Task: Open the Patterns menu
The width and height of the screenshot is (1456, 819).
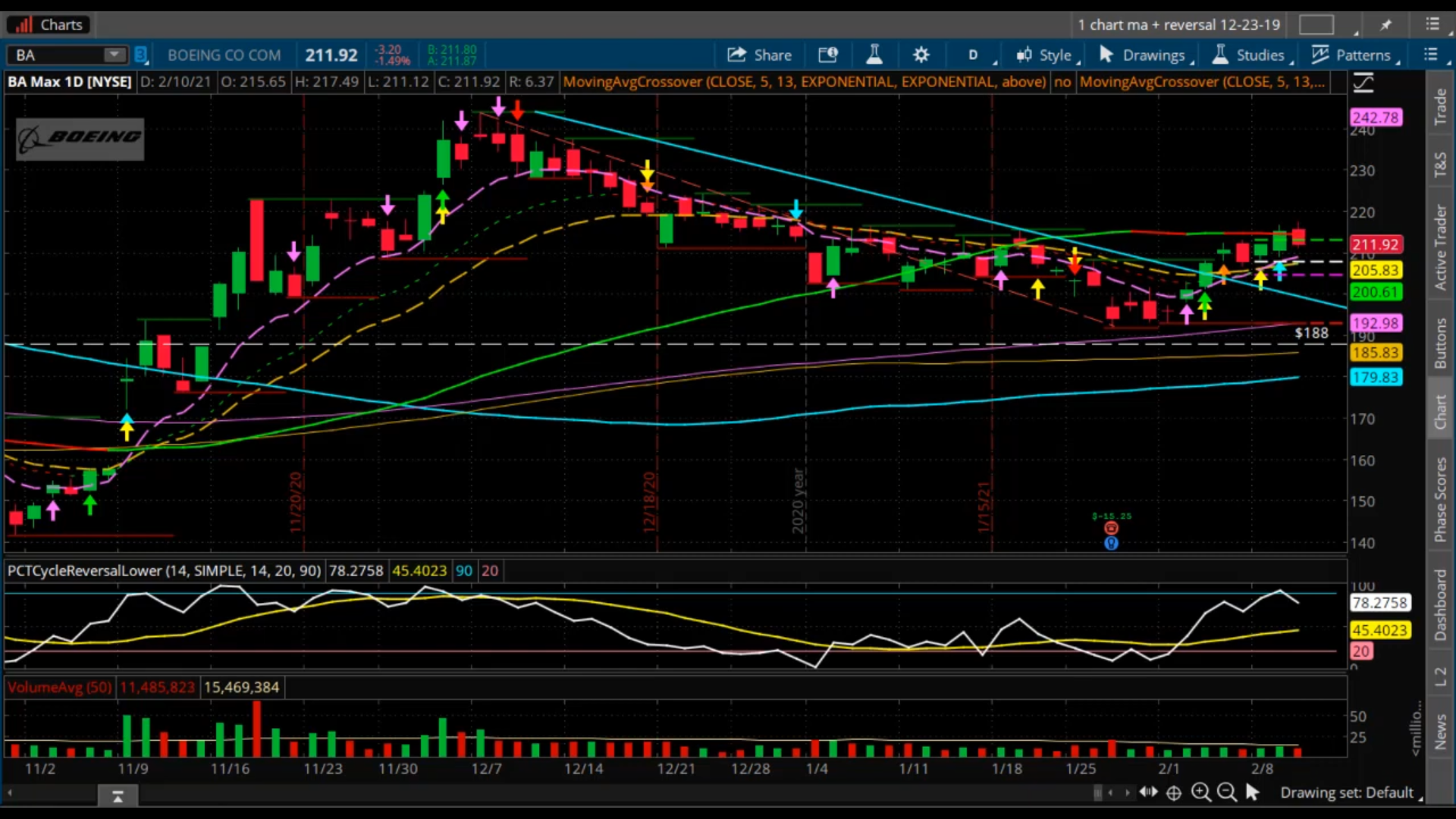Action: [x=1356, y=55]
